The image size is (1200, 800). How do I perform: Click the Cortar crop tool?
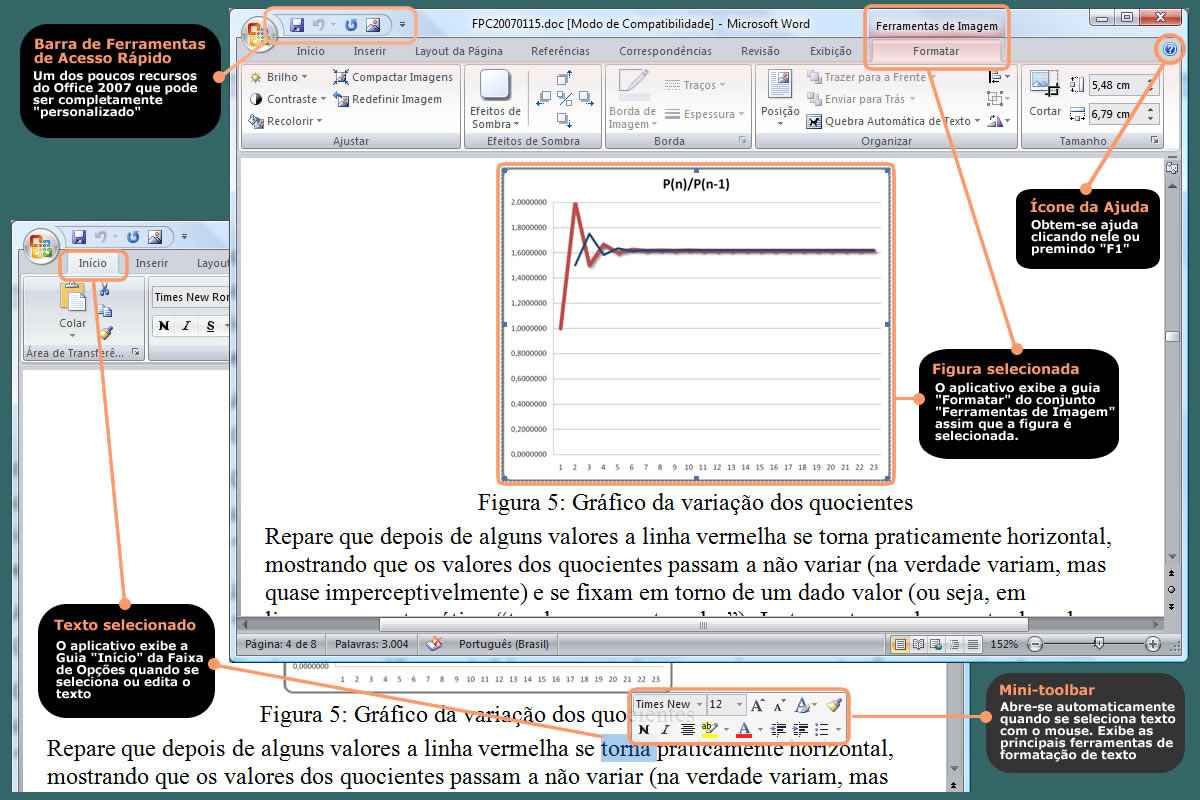[1045, 94]
